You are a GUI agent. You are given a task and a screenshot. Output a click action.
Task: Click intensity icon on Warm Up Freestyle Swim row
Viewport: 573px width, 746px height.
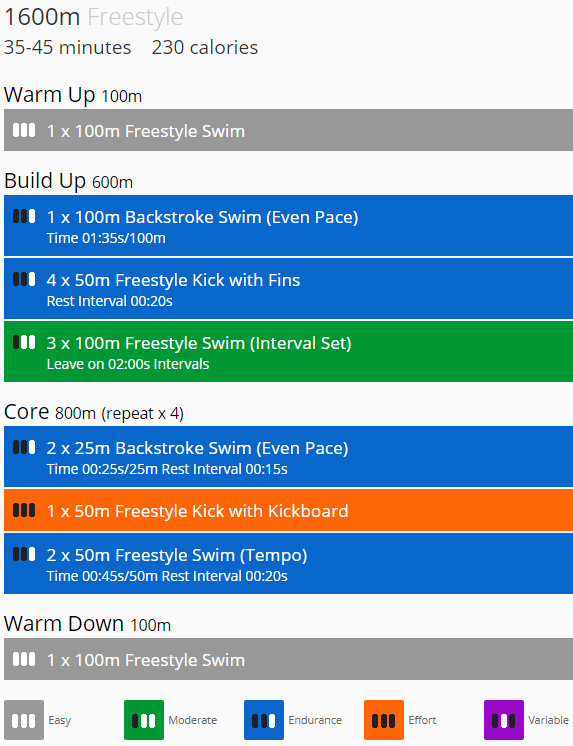[x=24, y=130]
